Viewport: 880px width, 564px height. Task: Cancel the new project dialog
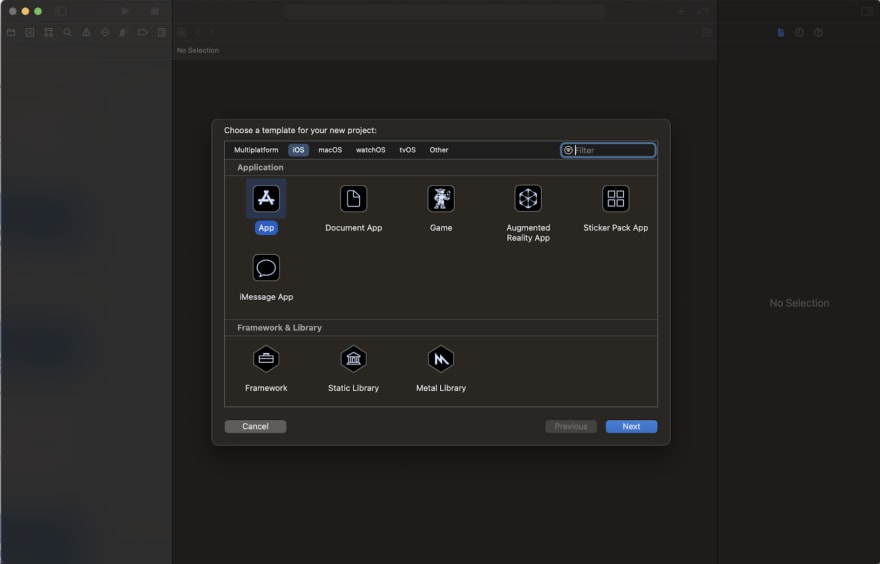tap(255, 427)
